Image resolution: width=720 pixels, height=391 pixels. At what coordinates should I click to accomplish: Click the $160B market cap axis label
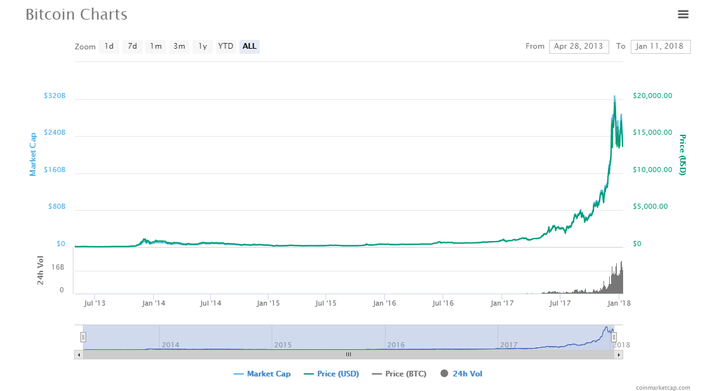pos(55,170)
